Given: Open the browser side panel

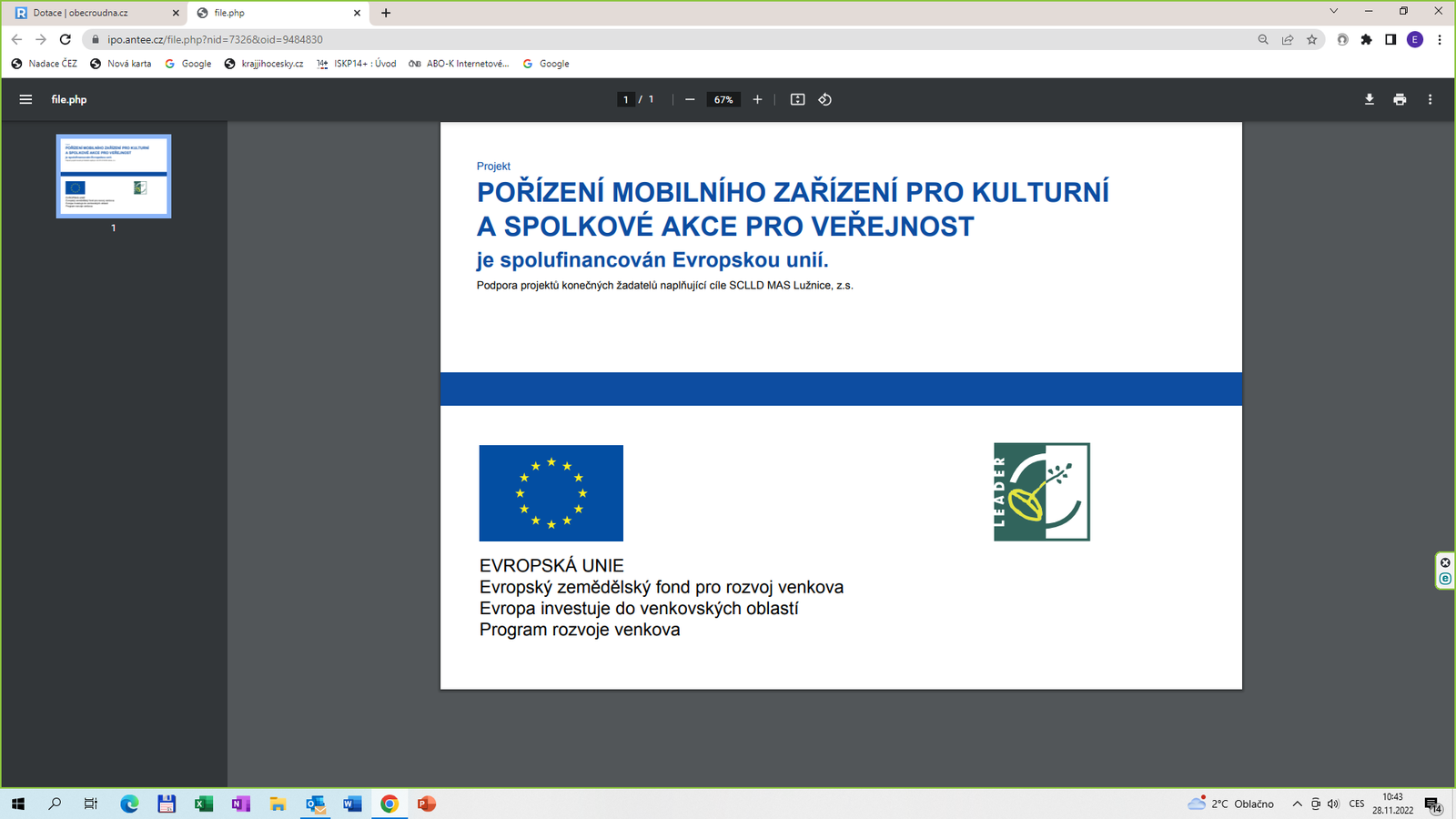Looking at the screenshot, I should click(x=1390, y=39).
